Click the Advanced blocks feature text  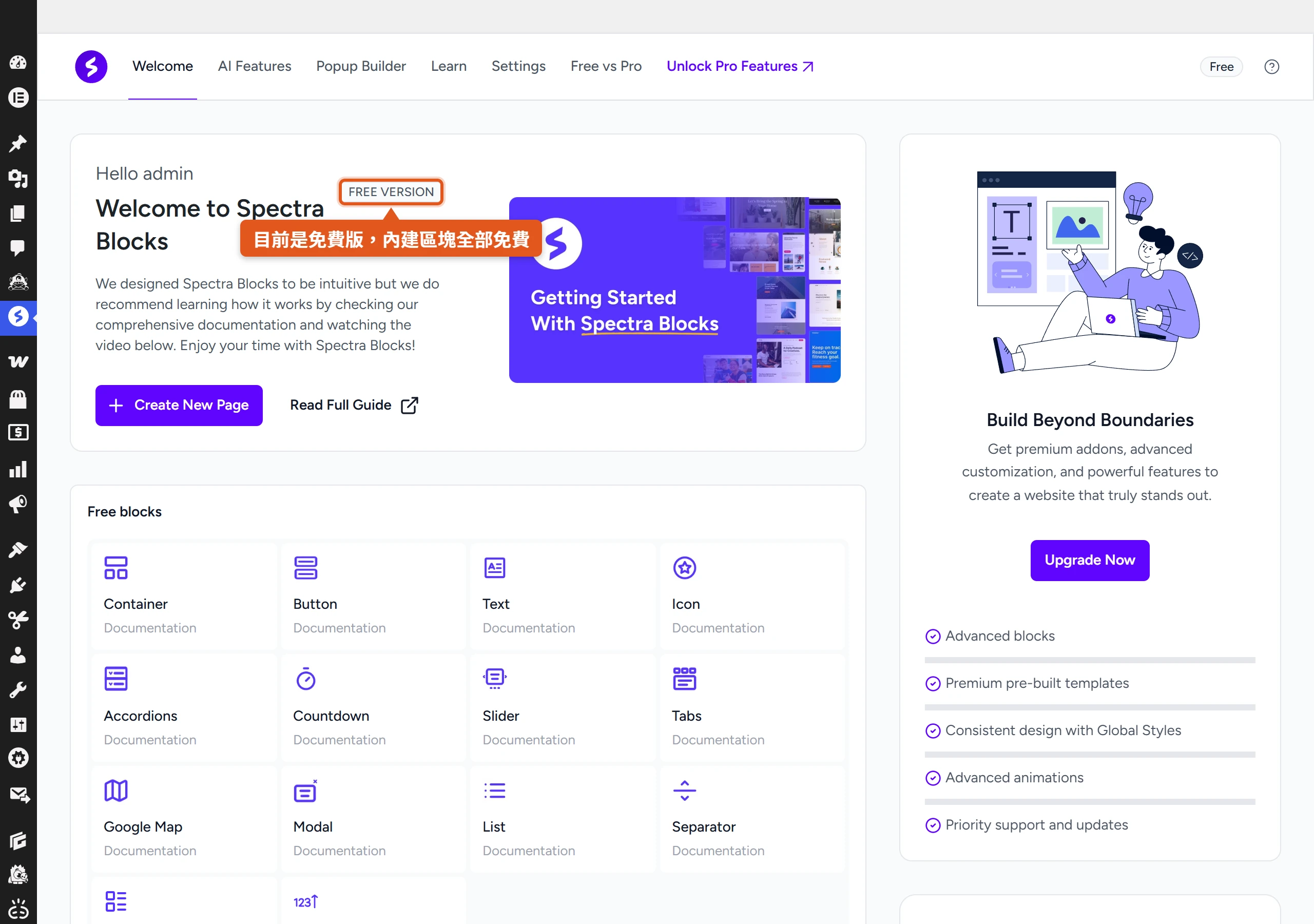(x=999, y=636)
